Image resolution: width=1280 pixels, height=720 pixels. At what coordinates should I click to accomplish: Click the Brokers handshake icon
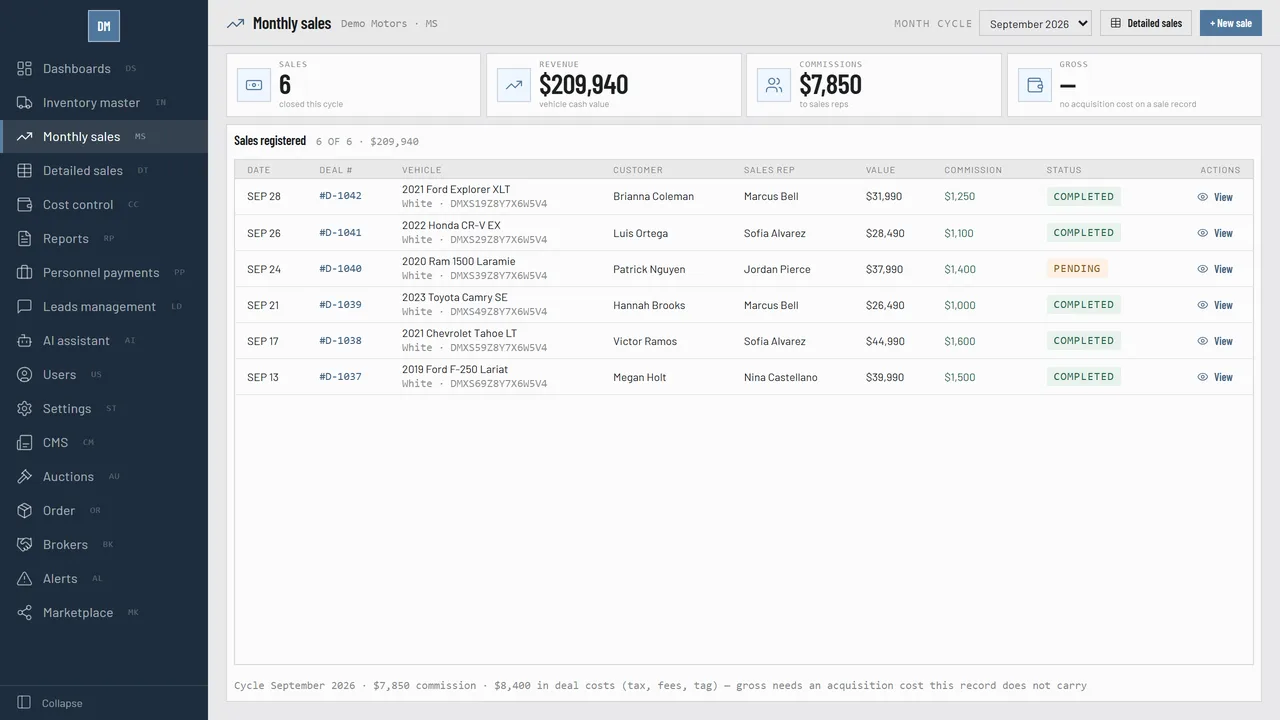[x=24, y=544]
